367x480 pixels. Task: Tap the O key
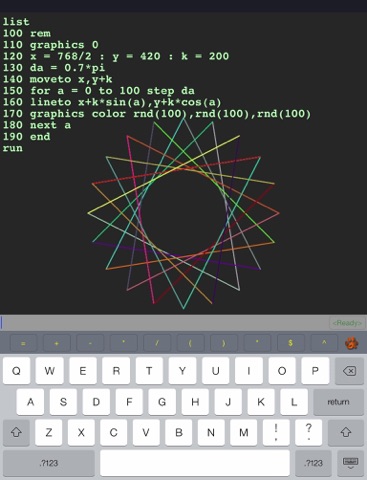point(282,371)
